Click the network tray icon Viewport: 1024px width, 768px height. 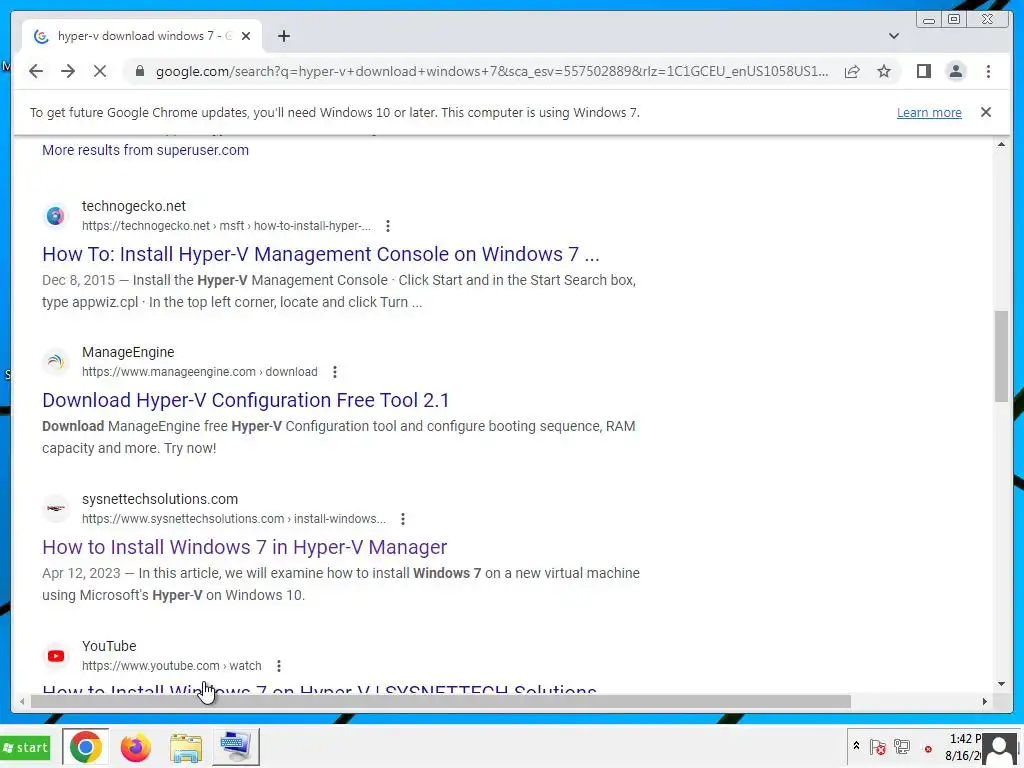point(902,746)
